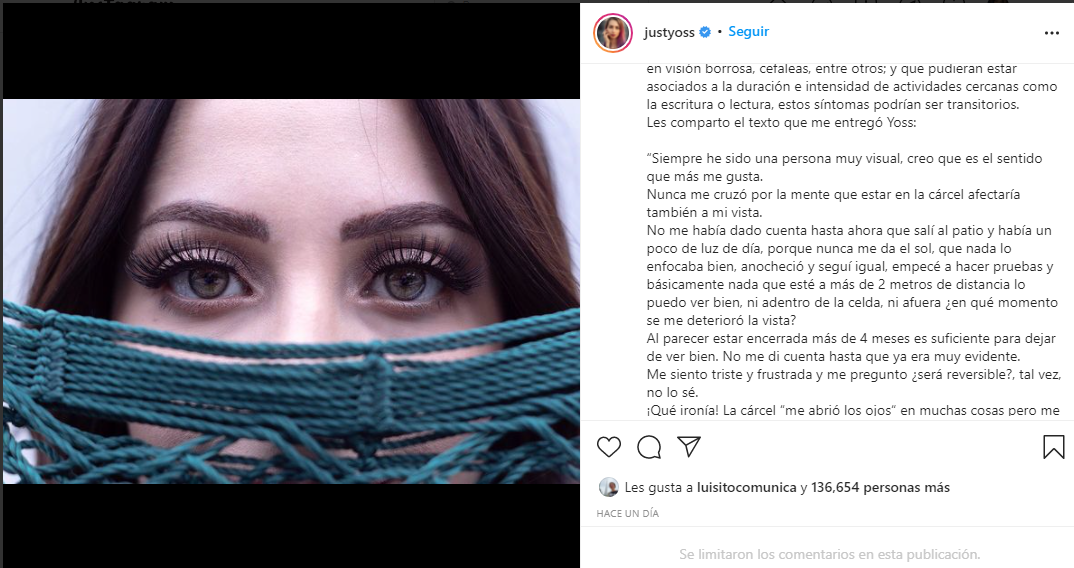Screen dimensions: 1074x568
Task: Open comments via the speech bubble icon
Action: click(x=649, y=447)
